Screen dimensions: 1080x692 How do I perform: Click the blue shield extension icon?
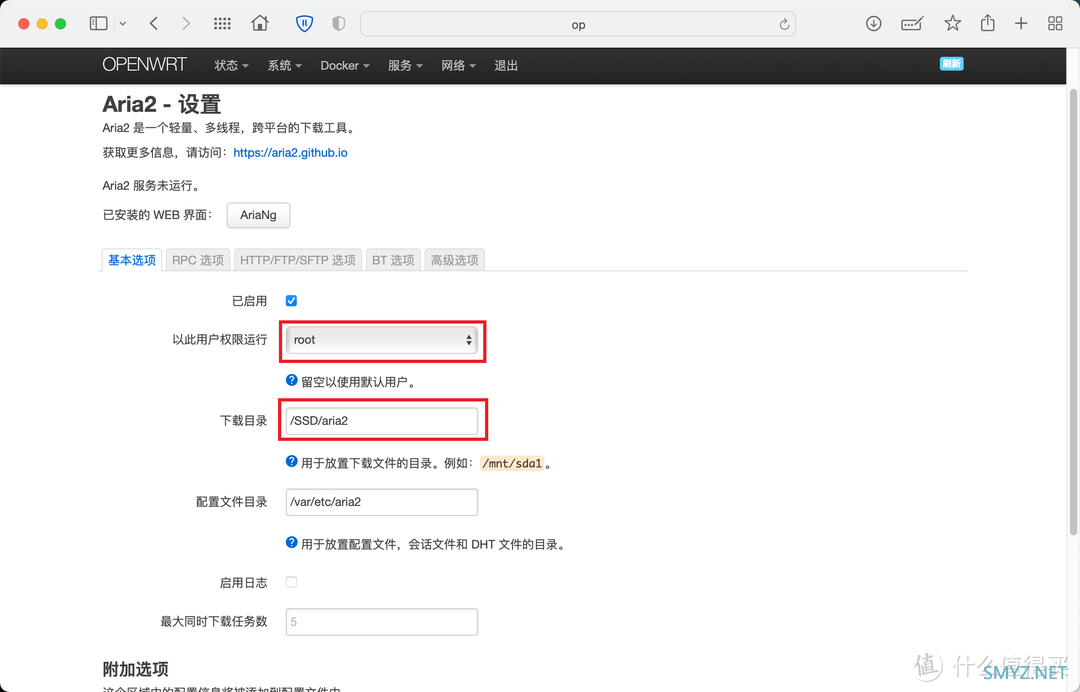(x=304, y=24)
